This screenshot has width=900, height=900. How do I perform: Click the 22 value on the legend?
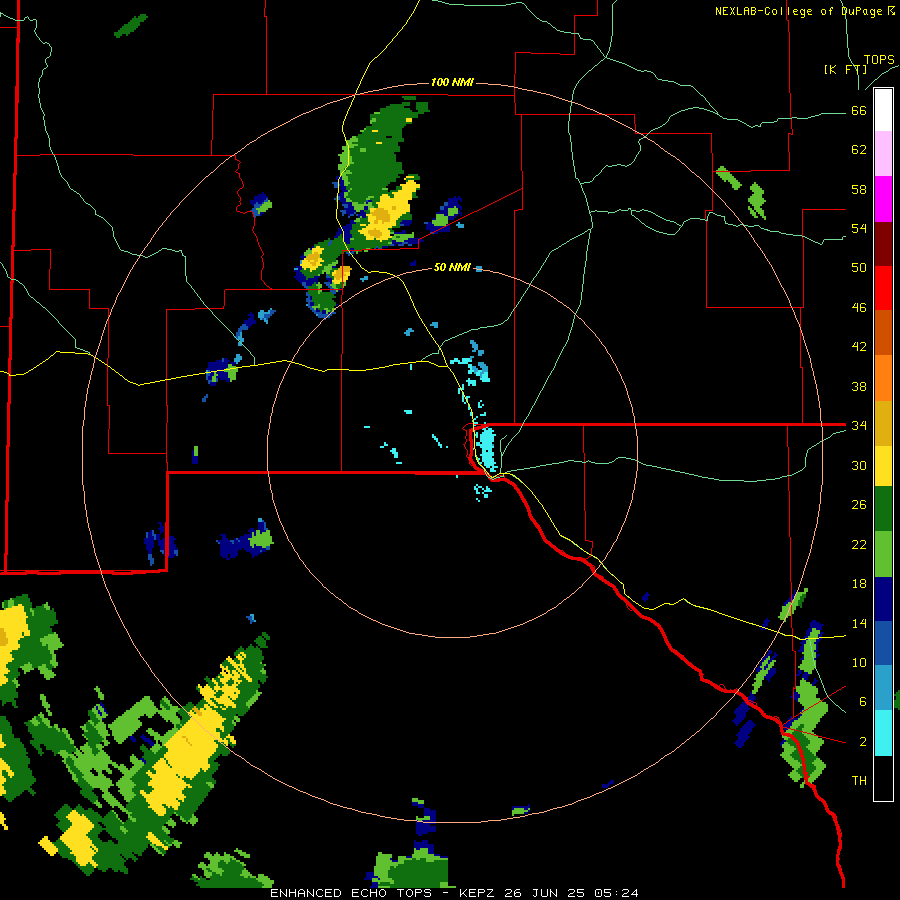859,544
